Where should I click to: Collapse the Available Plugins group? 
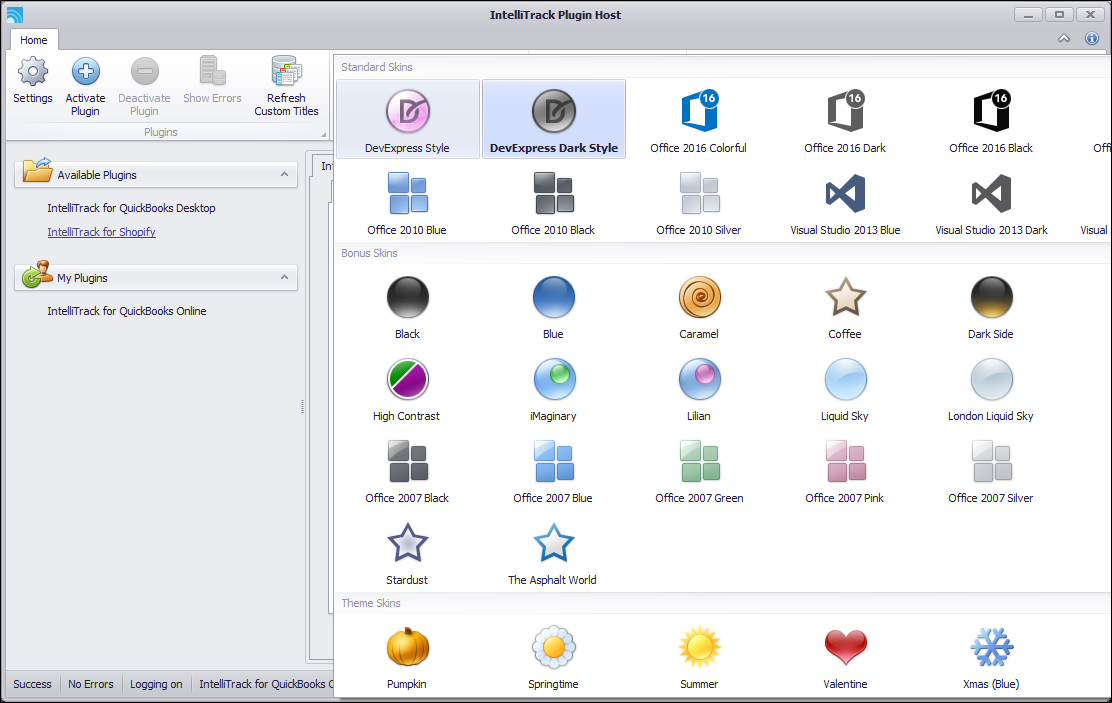284,175
